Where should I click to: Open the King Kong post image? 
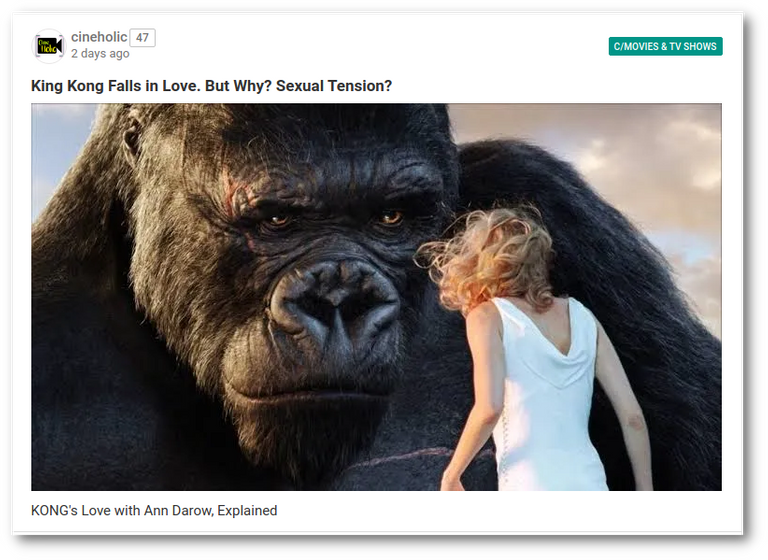pyautogui.click(x=376, y=297)
